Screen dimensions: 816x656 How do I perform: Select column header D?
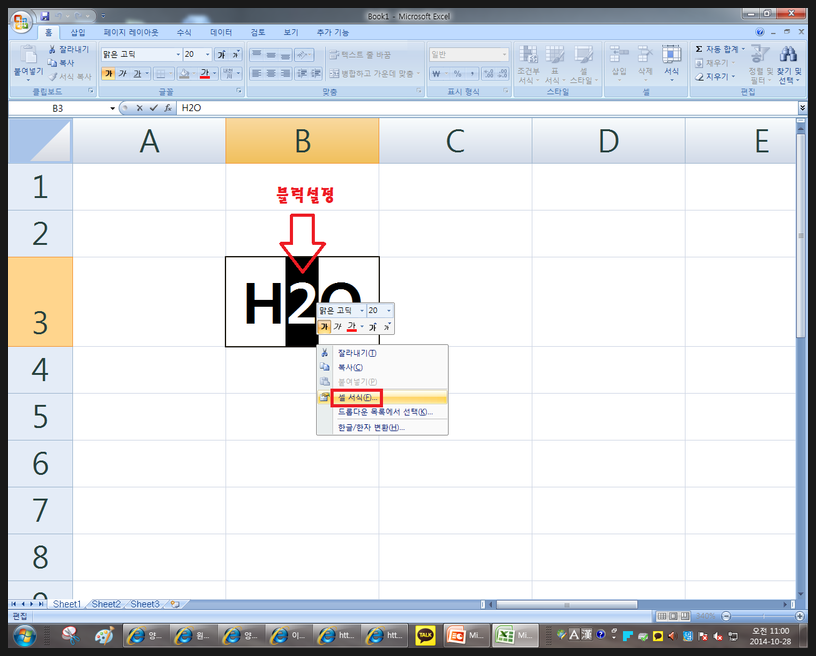[x=608, y=141]
